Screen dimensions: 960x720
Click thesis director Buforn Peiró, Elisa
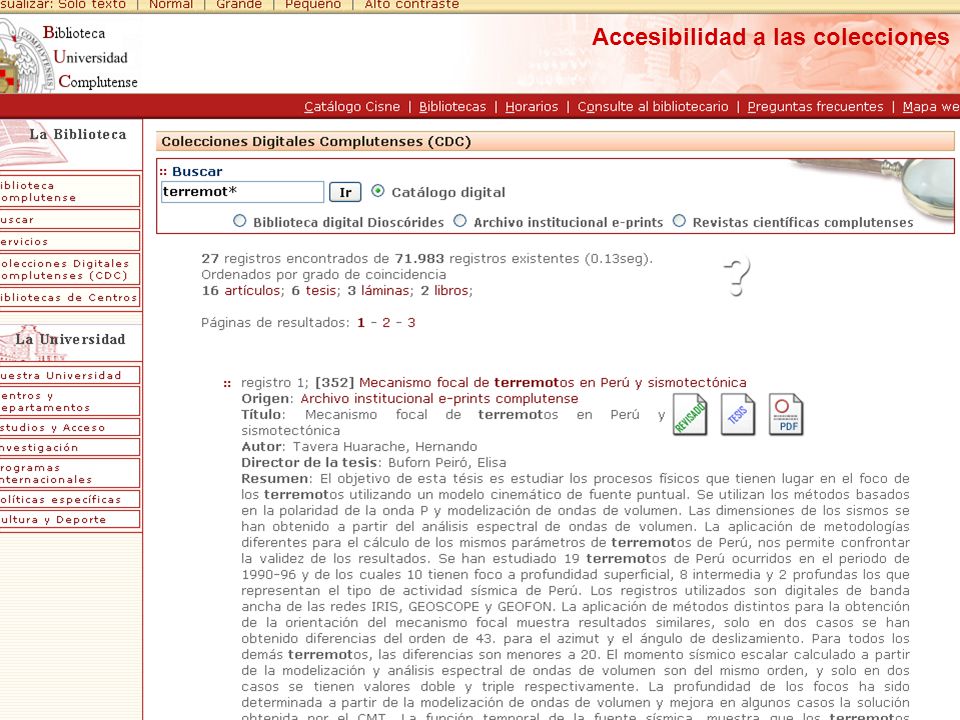click(x=447, y=462)
